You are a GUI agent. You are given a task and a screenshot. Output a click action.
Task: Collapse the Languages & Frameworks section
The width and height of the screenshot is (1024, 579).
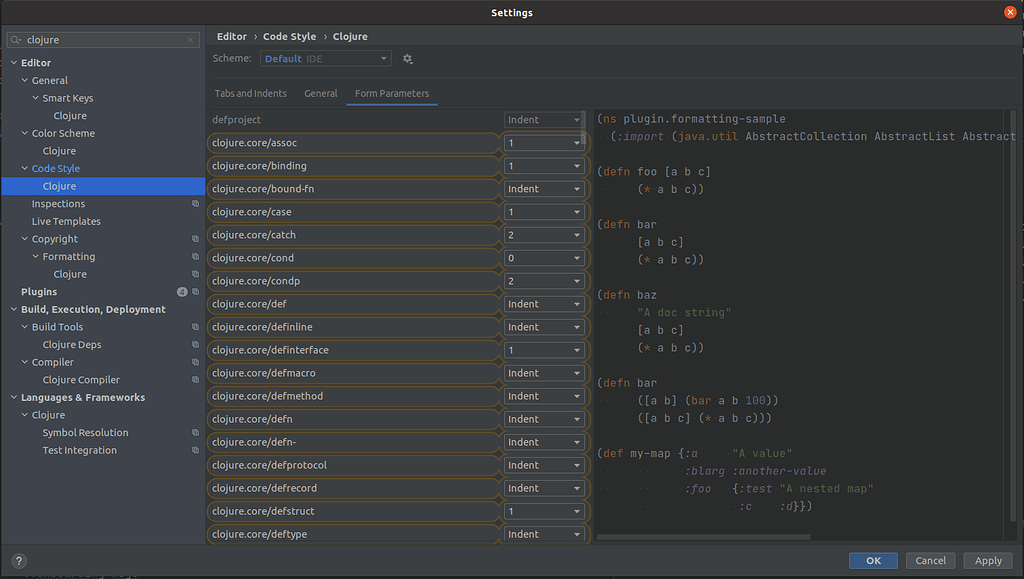[x=14, y=398]
